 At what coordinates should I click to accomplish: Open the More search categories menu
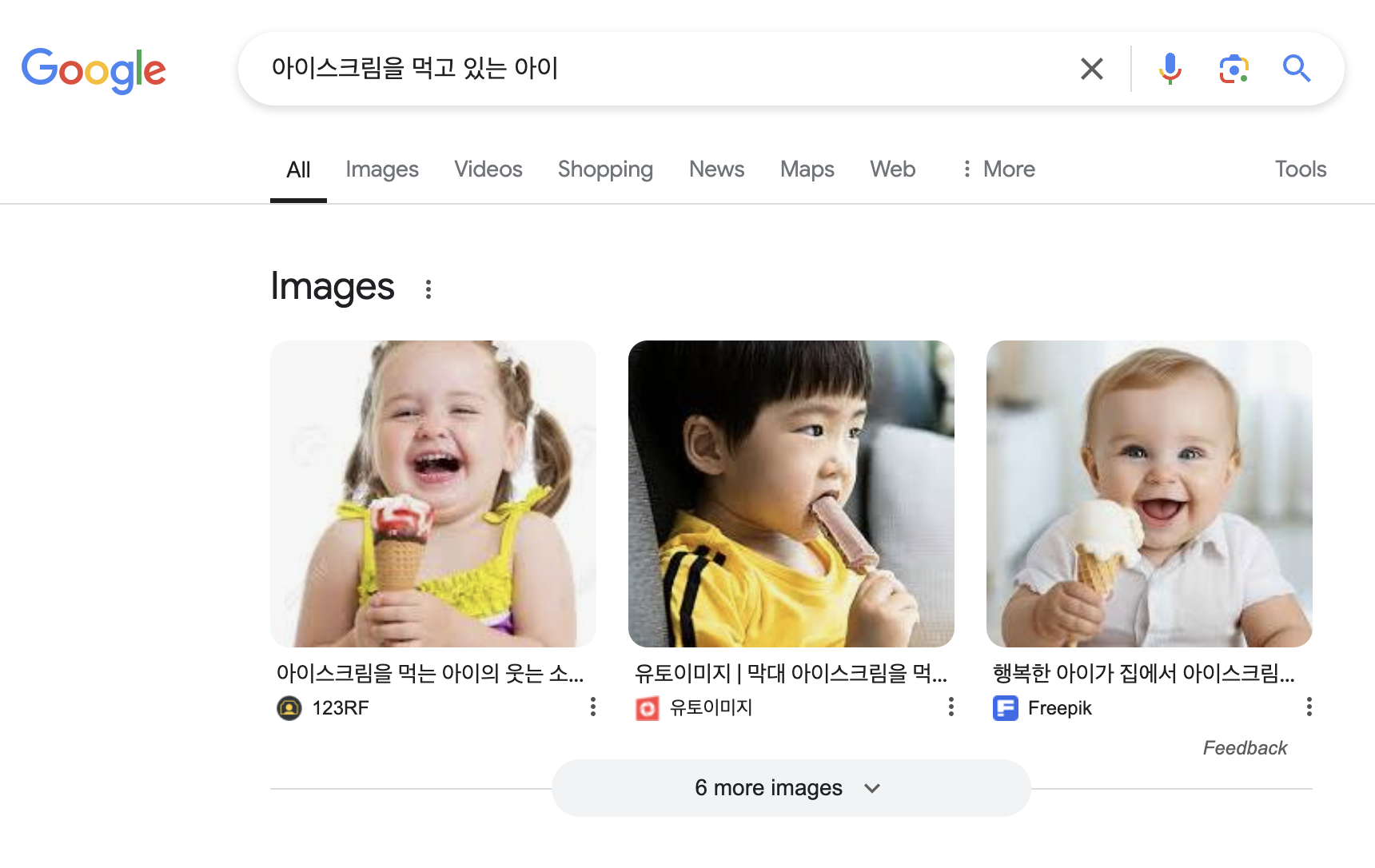(998, 169)
